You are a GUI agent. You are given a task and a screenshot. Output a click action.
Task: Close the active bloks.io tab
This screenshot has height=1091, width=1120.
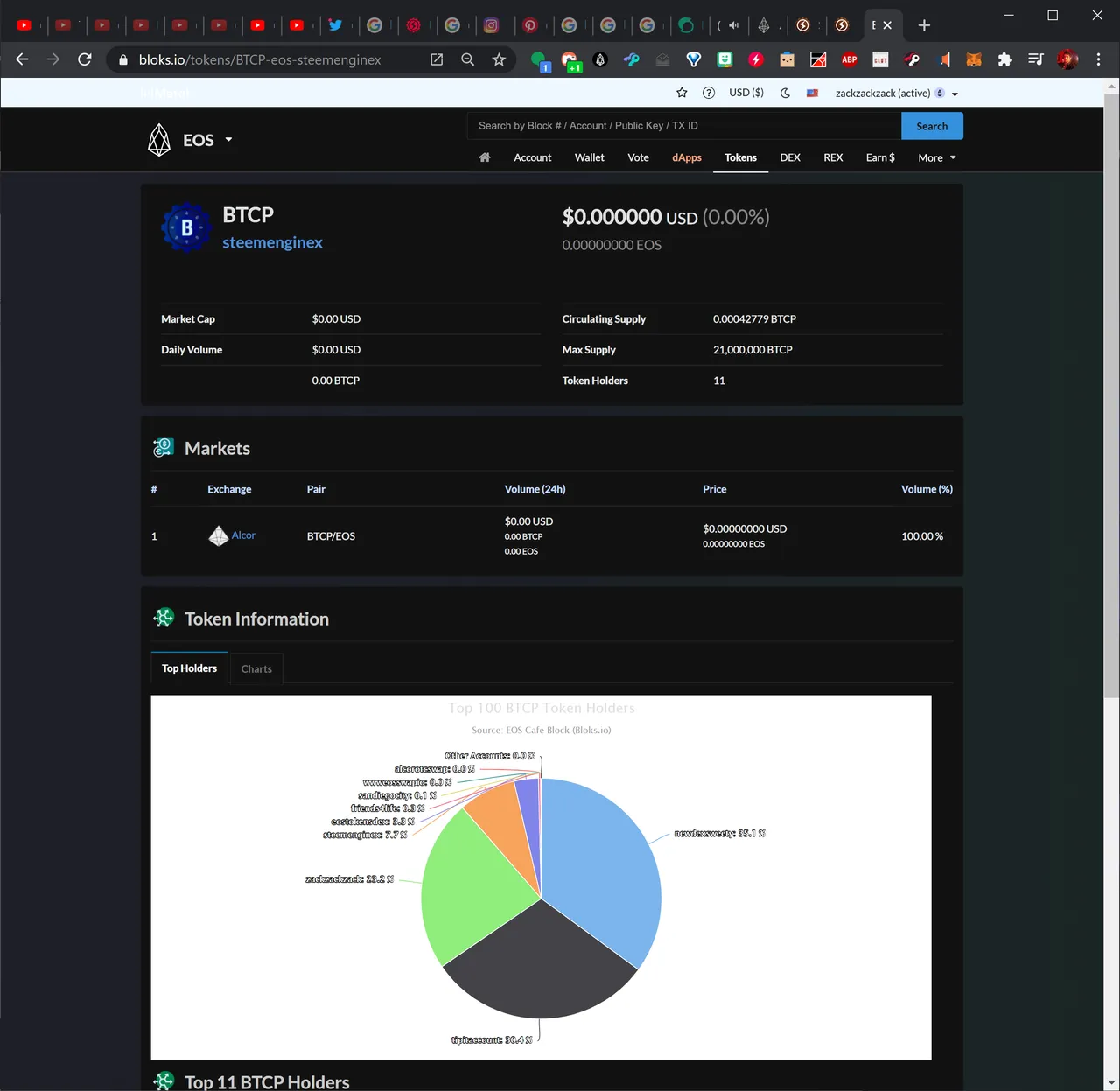click(x=887, y=25)
